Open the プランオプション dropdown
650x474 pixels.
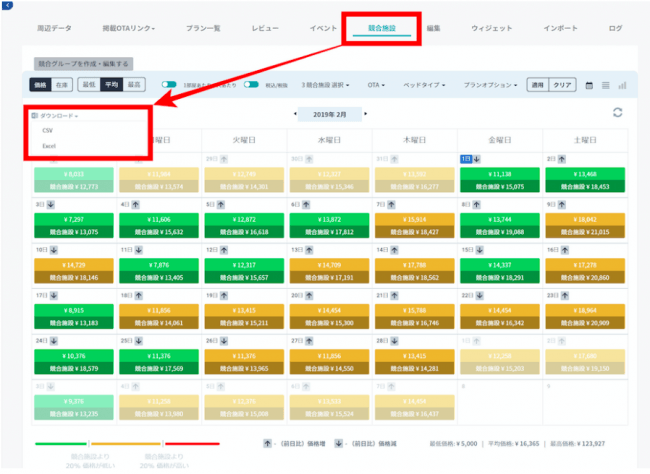[x=490, y=85]
